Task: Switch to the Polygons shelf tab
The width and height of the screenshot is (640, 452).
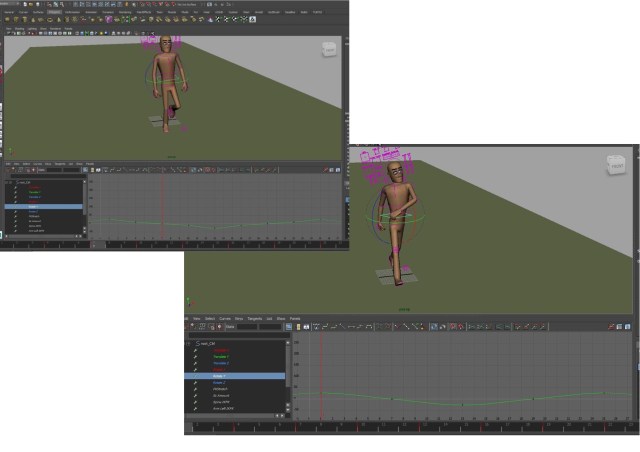Action: tap(54, 12)
